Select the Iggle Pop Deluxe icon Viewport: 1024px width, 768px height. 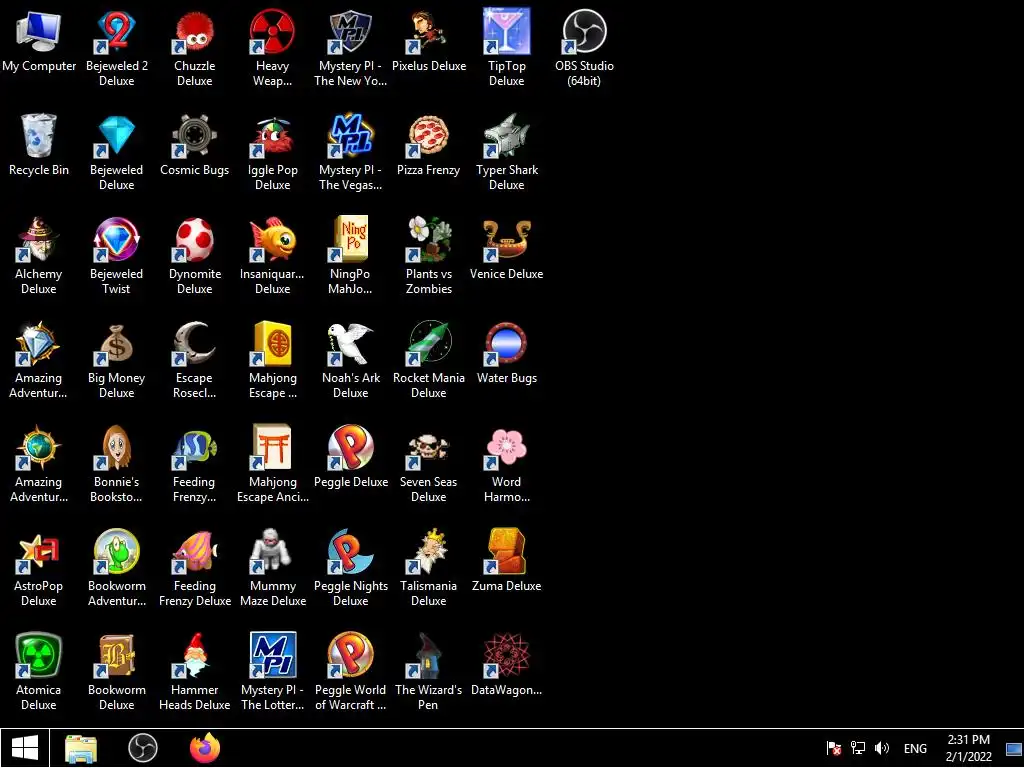click(x=272, y=135)
